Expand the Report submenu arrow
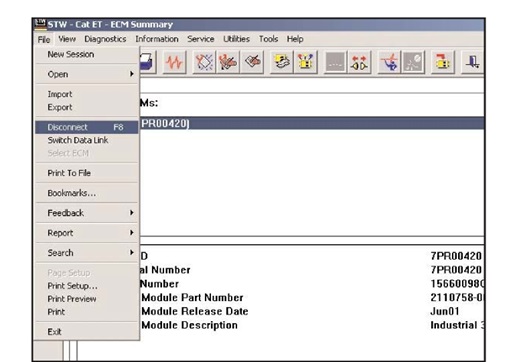This screenshot has height=362, width=515. pos(132,233)
